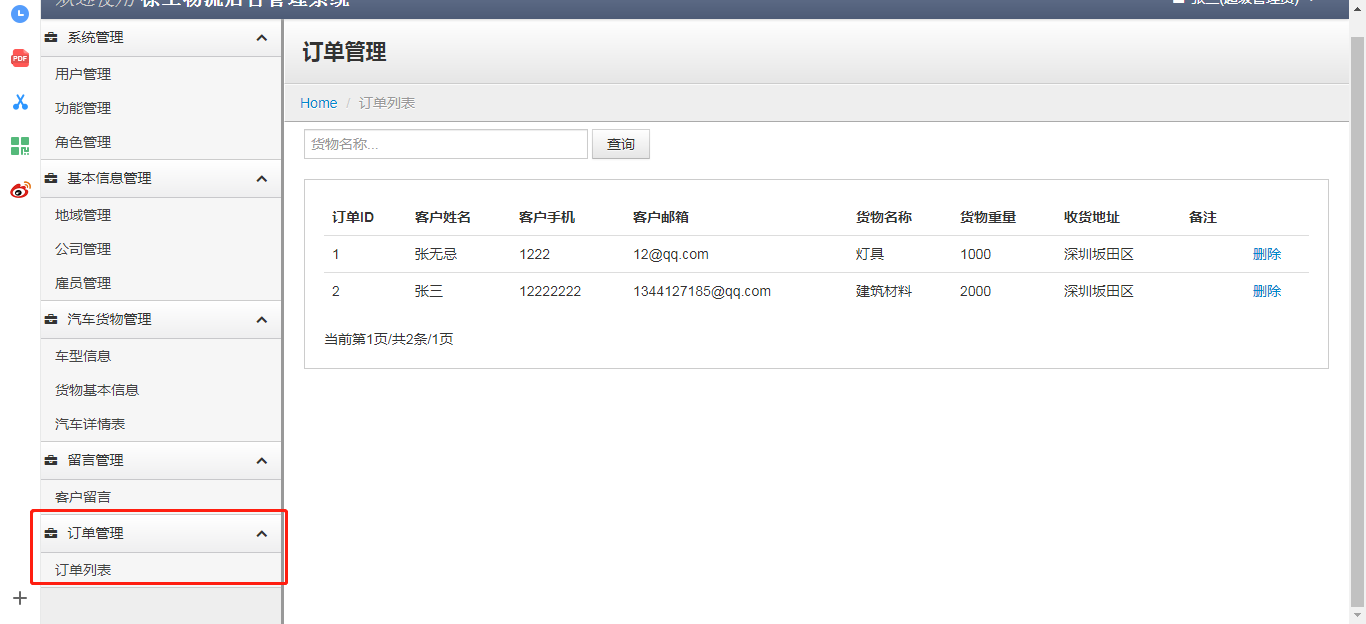Delete the 建筑材料 order row
This screenshot has width=1366, height=624.
click(1266, 291)
